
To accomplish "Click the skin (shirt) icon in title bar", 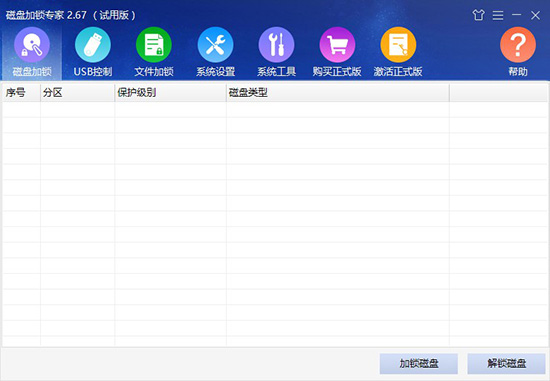I will tap(478, 15).
